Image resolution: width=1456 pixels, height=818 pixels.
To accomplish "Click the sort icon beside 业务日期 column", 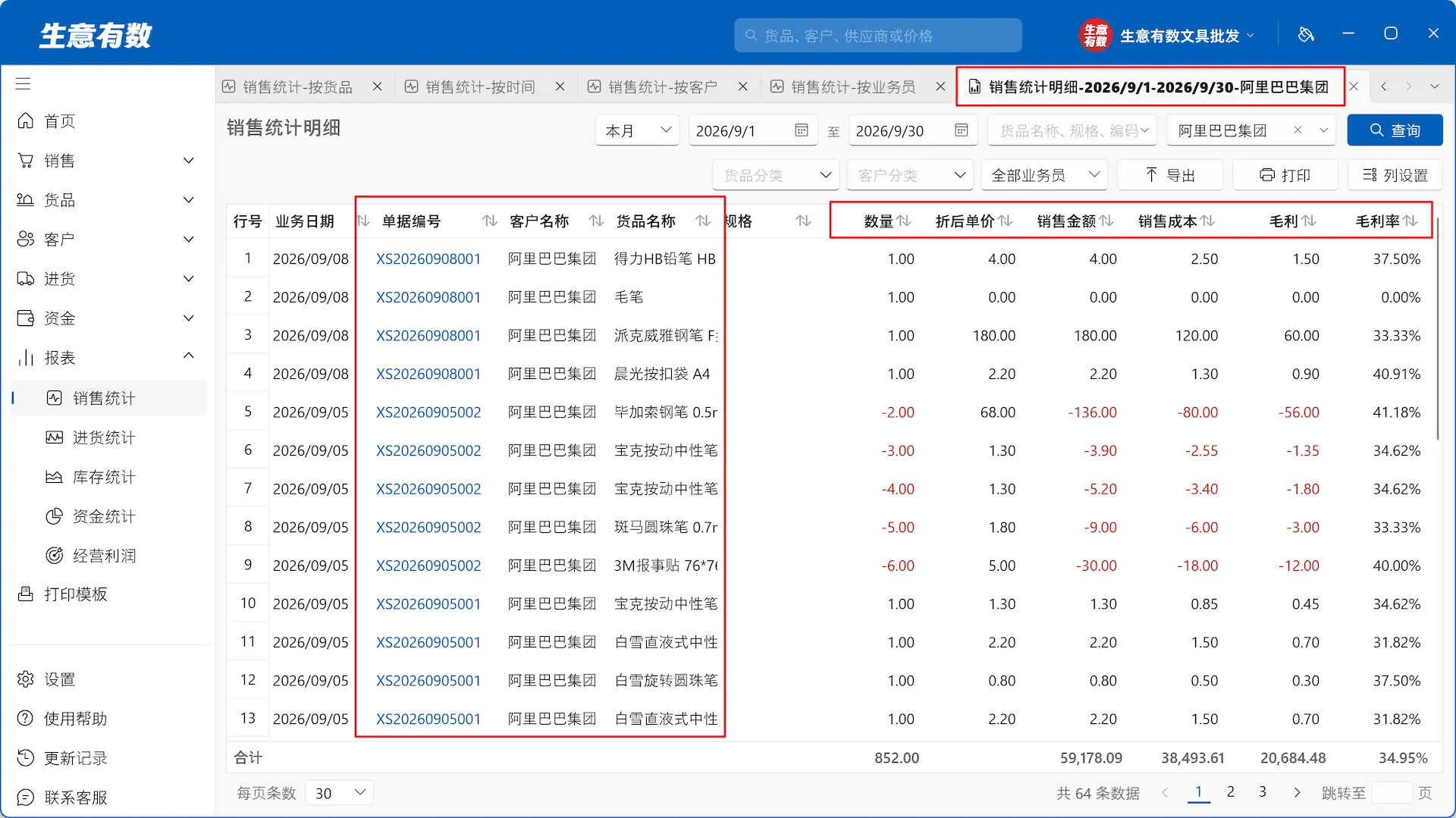I will tap(363, 221).
